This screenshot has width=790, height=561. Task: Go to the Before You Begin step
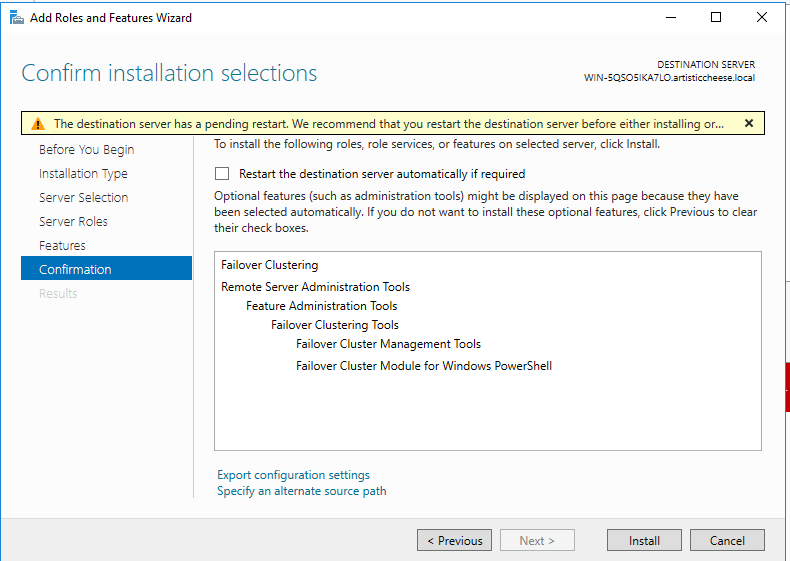pos(86,150)
